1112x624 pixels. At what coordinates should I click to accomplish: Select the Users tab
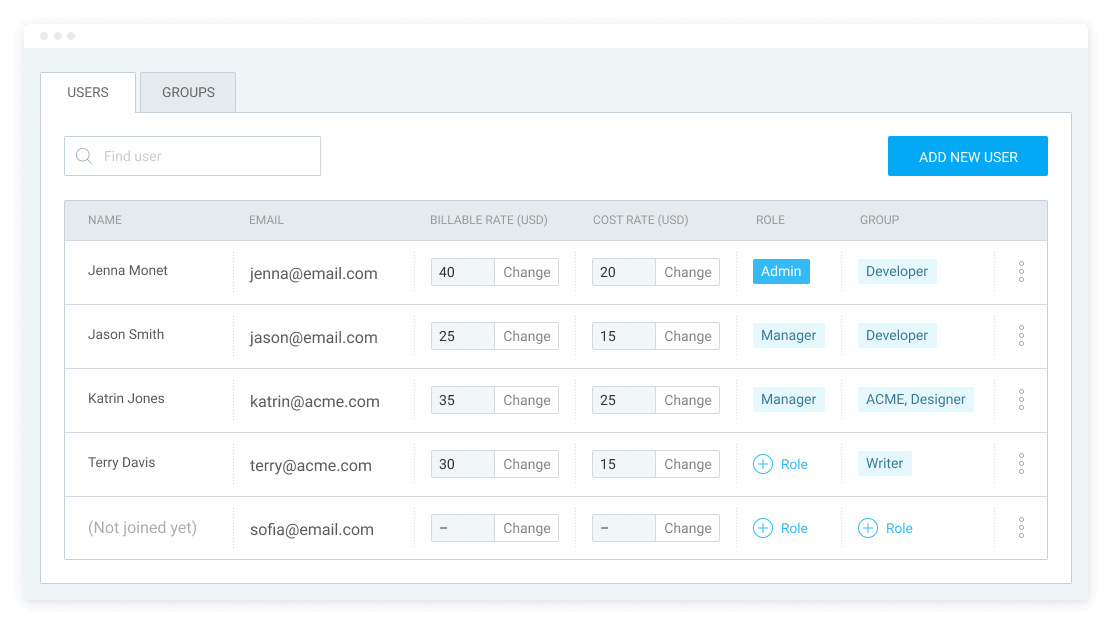(88, 92)
